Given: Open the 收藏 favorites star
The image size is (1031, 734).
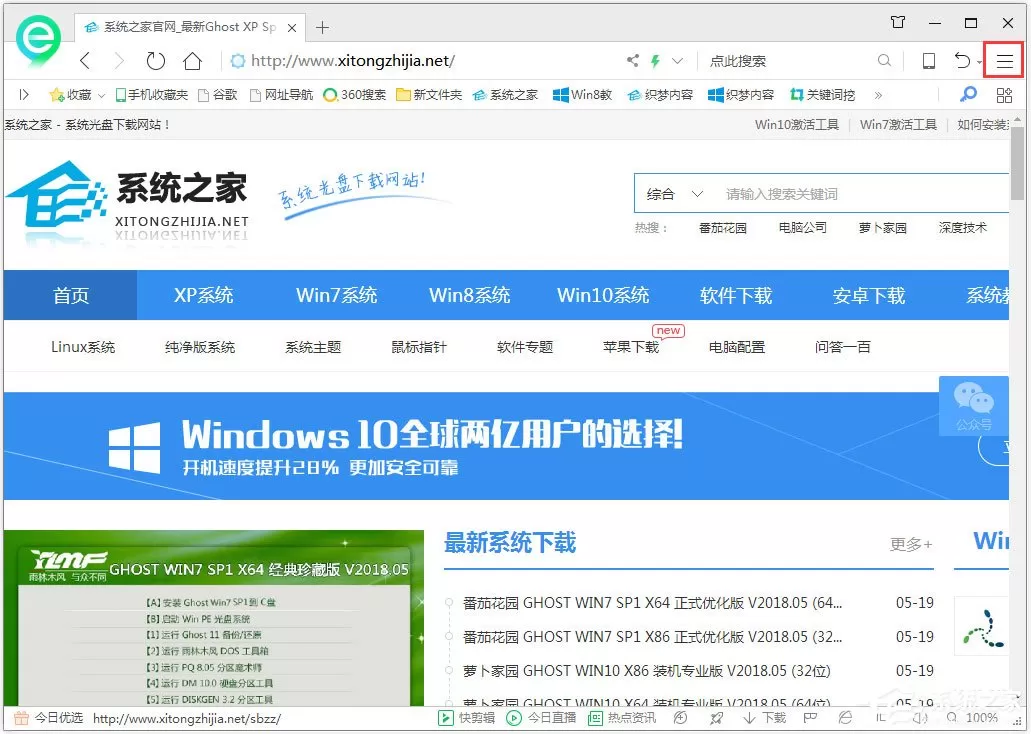Looking at the screenshot, I should point(70,95).
